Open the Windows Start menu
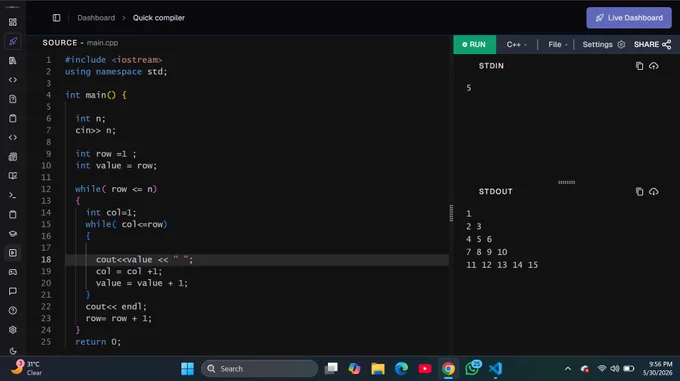 187,369
